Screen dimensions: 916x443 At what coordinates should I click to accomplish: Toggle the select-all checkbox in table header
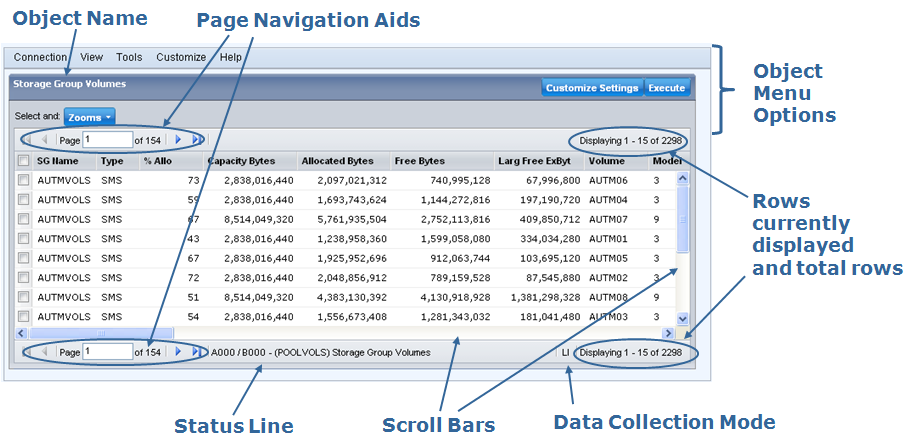pos(23,160)
